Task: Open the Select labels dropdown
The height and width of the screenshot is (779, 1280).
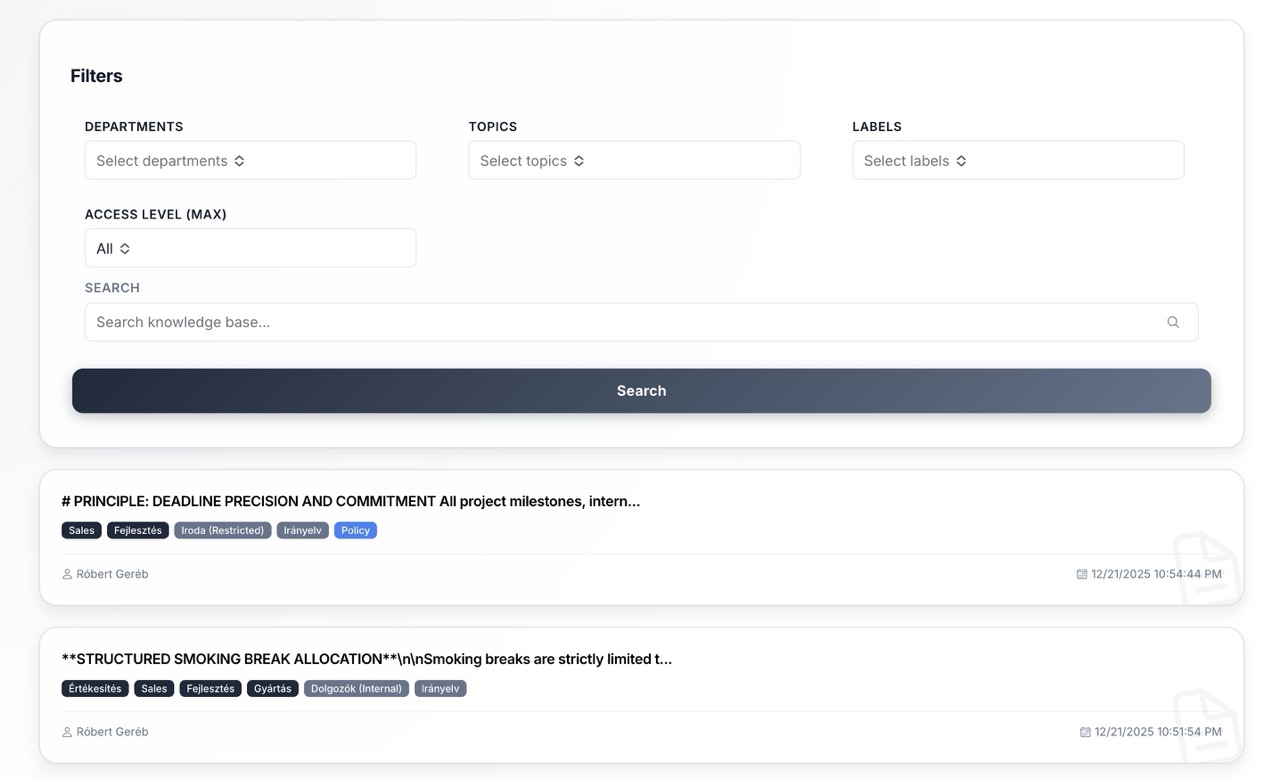Action: (x=1018, y=160)
